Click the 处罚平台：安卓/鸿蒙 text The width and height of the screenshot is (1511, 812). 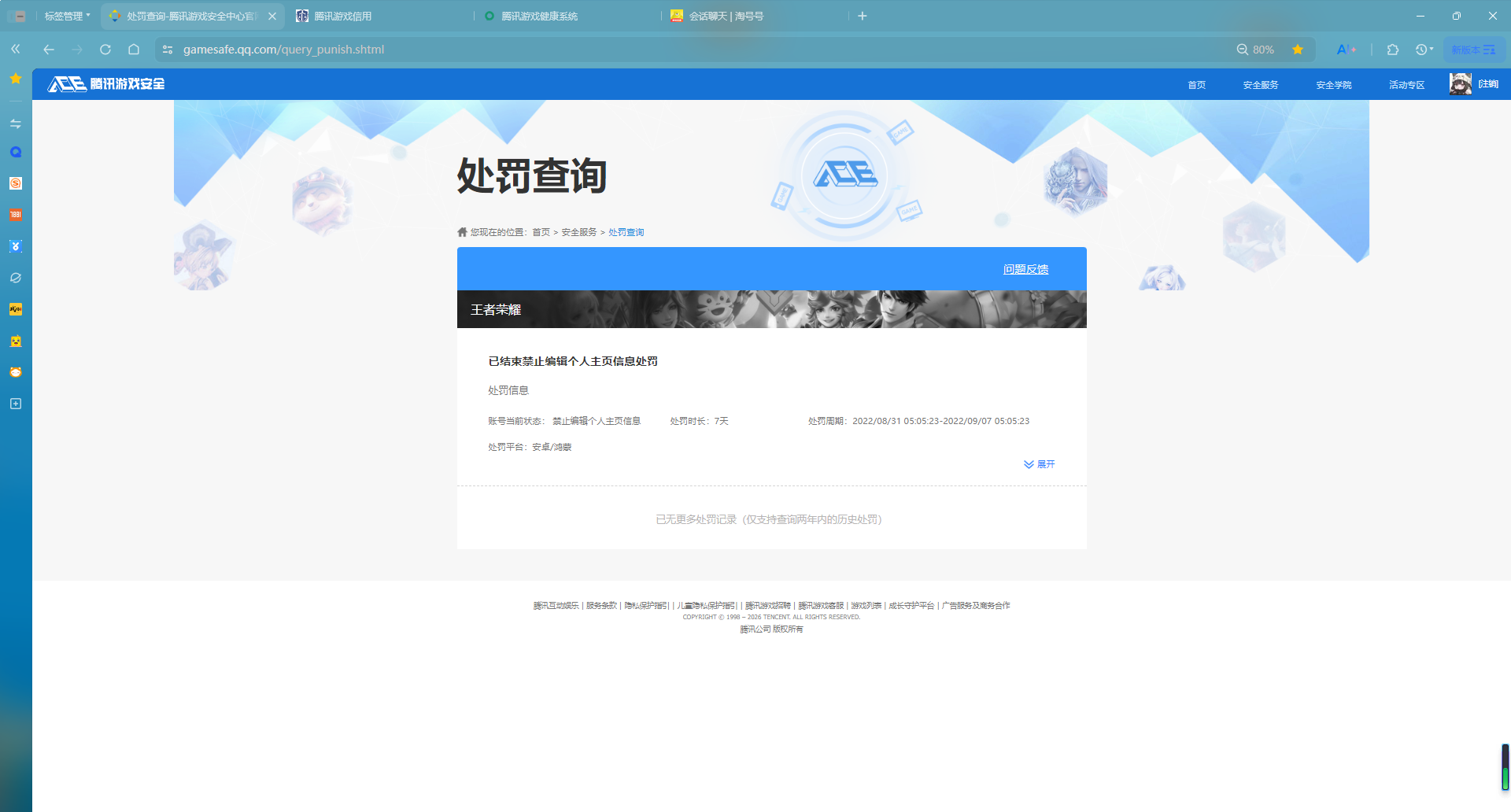530,447
